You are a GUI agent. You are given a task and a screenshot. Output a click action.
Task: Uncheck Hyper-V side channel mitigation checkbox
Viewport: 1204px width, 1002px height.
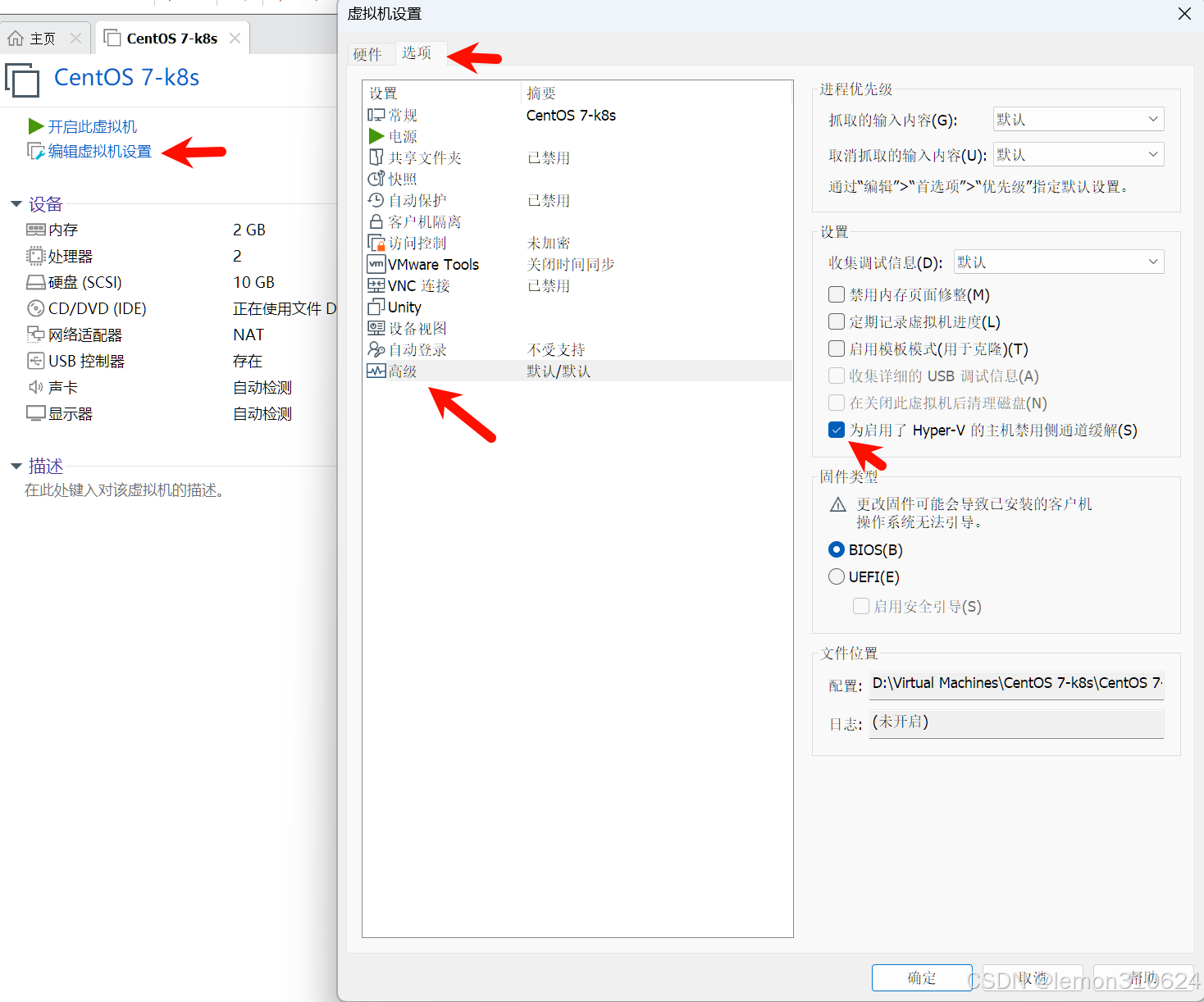837,430
